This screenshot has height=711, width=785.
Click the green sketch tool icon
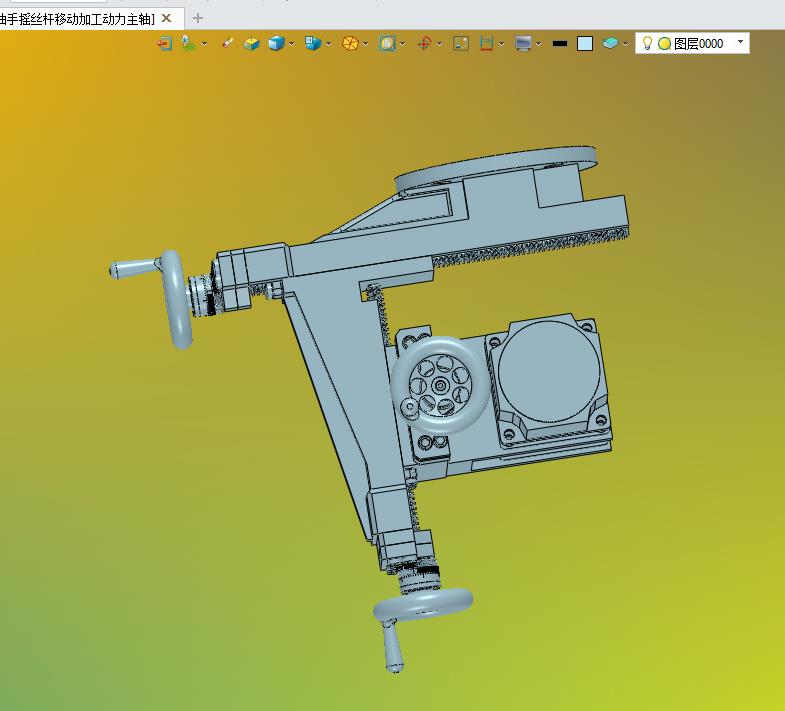(x=189, y=44)
